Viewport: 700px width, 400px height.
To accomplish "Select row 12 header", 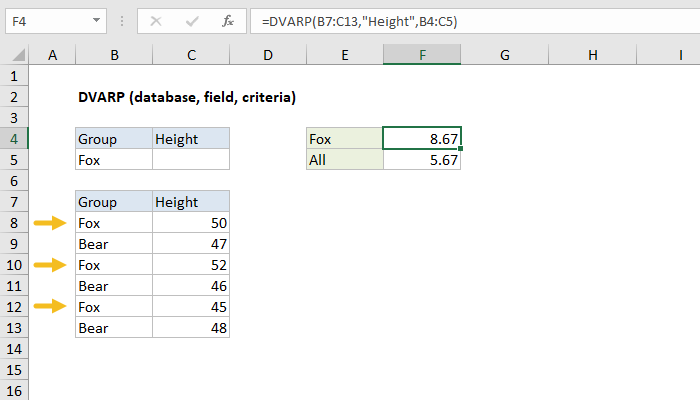I will point(14,307).
